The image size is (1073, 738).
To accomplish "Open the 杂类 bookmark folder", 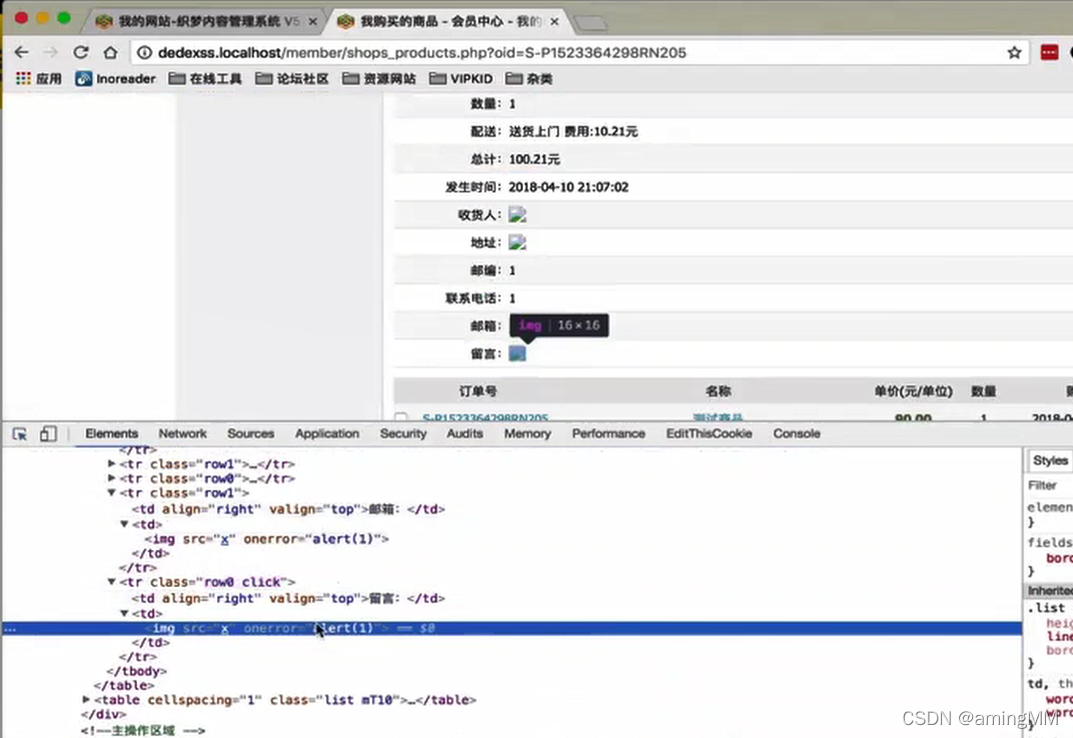I will click(x=529, y=79).
